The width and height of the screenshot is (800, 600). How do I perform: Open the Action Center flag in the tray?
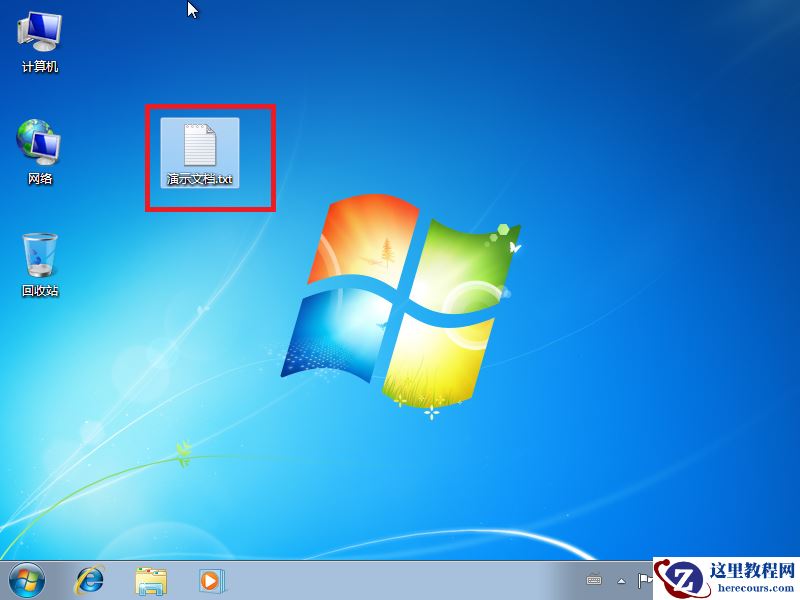click(x=646, y=580)
